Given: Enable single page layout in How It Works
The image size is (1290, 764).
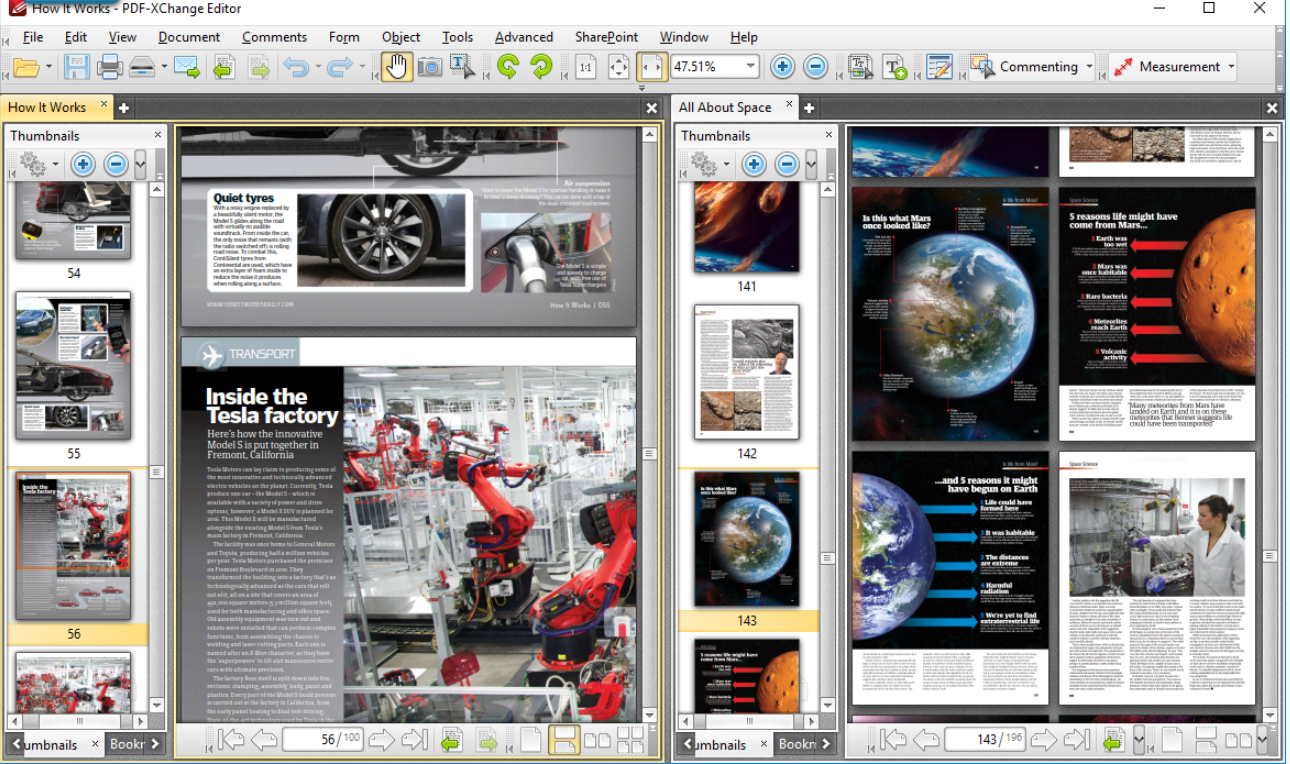Looking at the screenshot, I should pyautogui.click(x=531, y=740).
